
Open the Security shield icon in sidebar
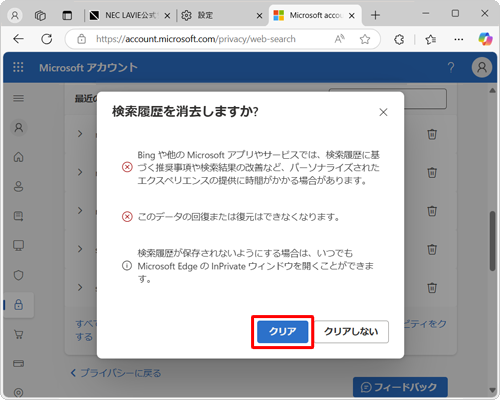point(19,275)
